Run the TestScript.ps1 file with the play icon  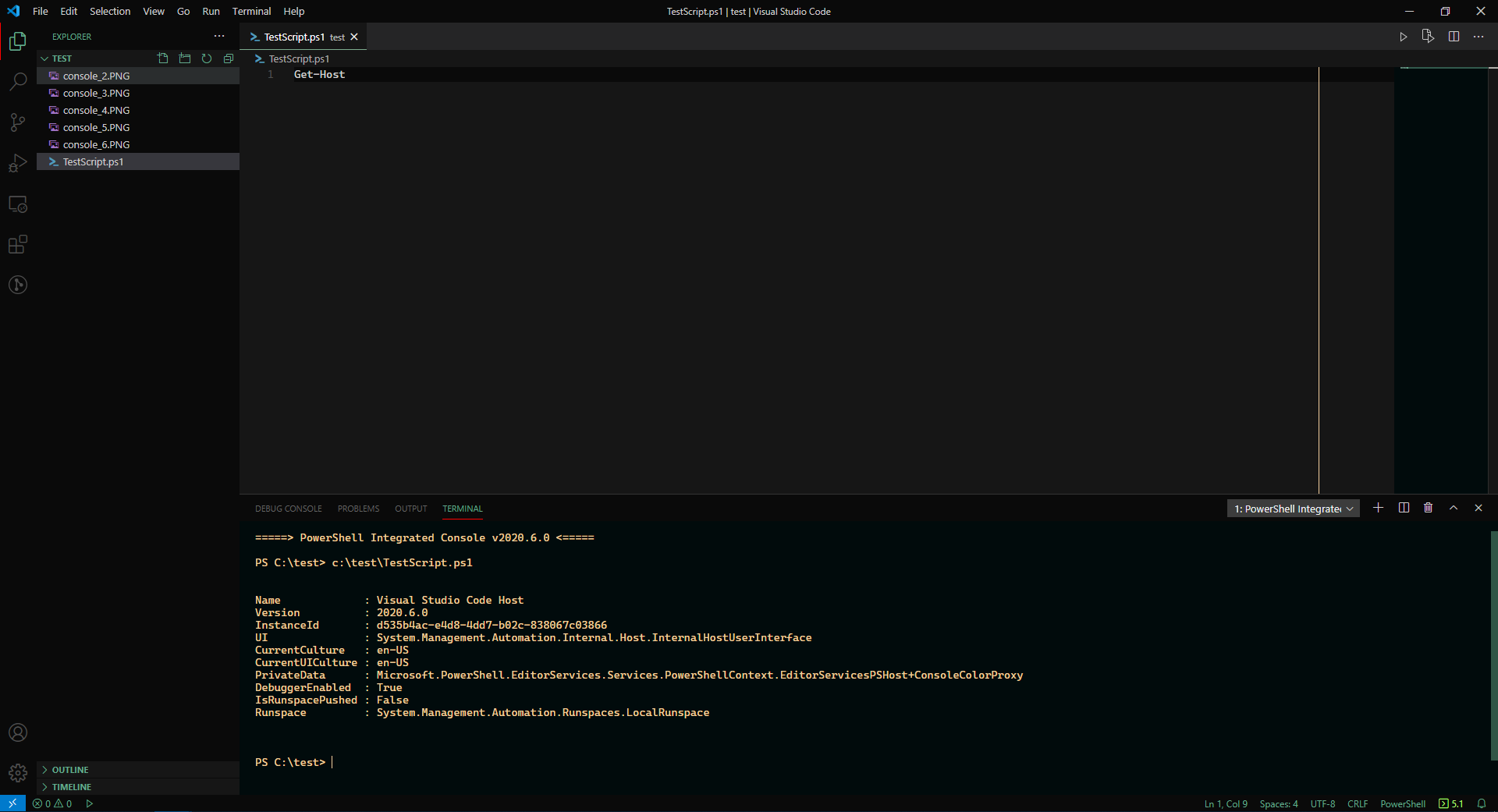(1403, 37)
